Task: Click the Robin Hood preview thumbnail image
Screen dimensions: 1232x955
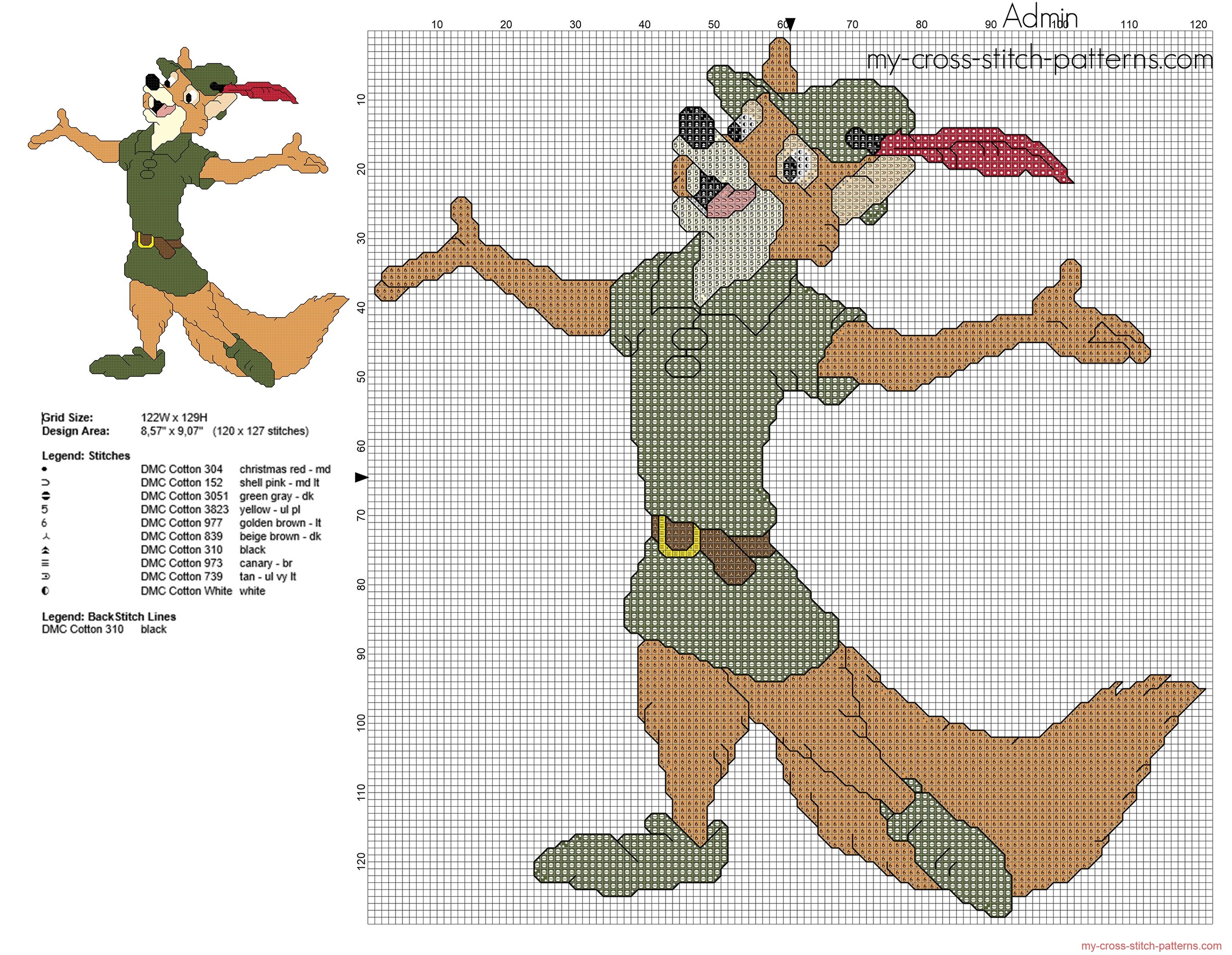Action: [189, 216]
